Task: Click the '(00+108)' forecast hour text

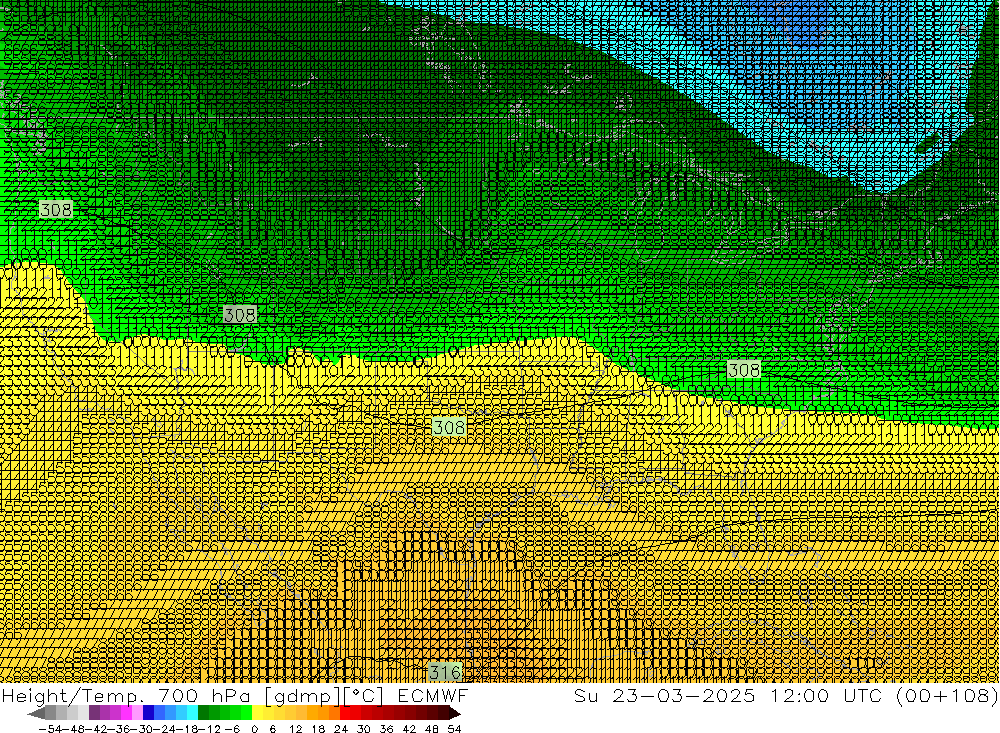Action: pyautogui.click(x=947, y=696)
